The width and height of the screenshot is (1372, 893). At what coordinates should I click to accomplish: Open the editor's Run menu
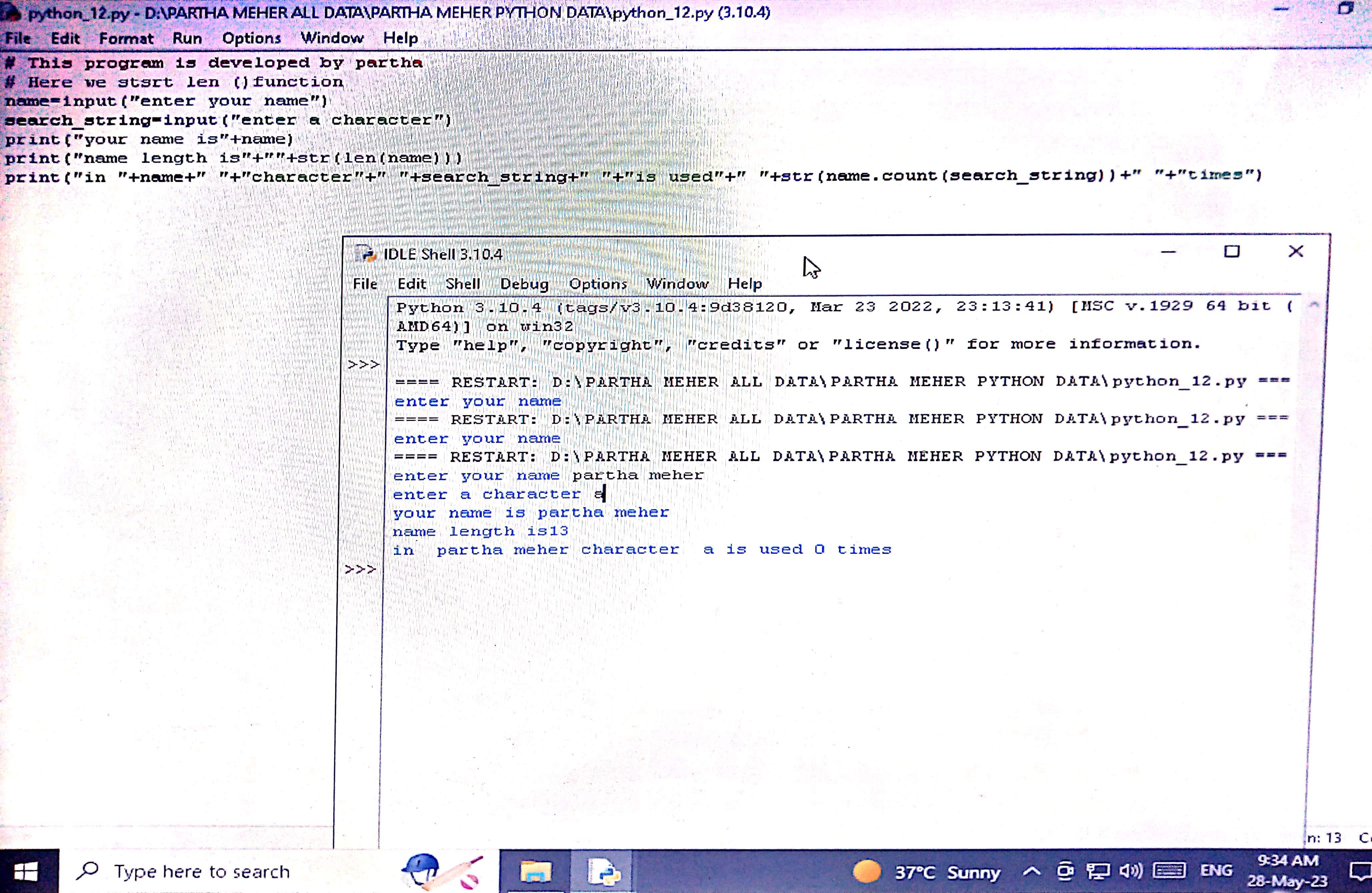pyautogui.click(x=187, y=39)
